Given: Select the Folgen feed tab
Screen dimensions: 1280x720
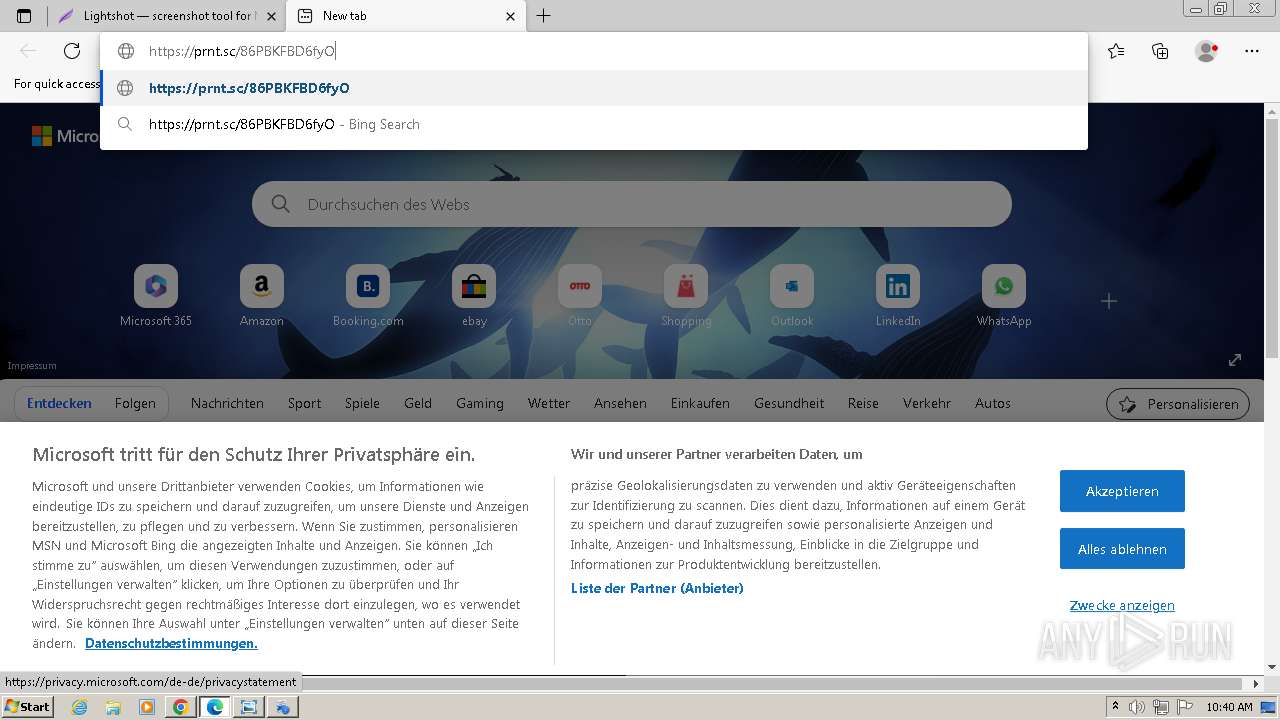Looking at the screenshot, I should click(x=135, y=403).
